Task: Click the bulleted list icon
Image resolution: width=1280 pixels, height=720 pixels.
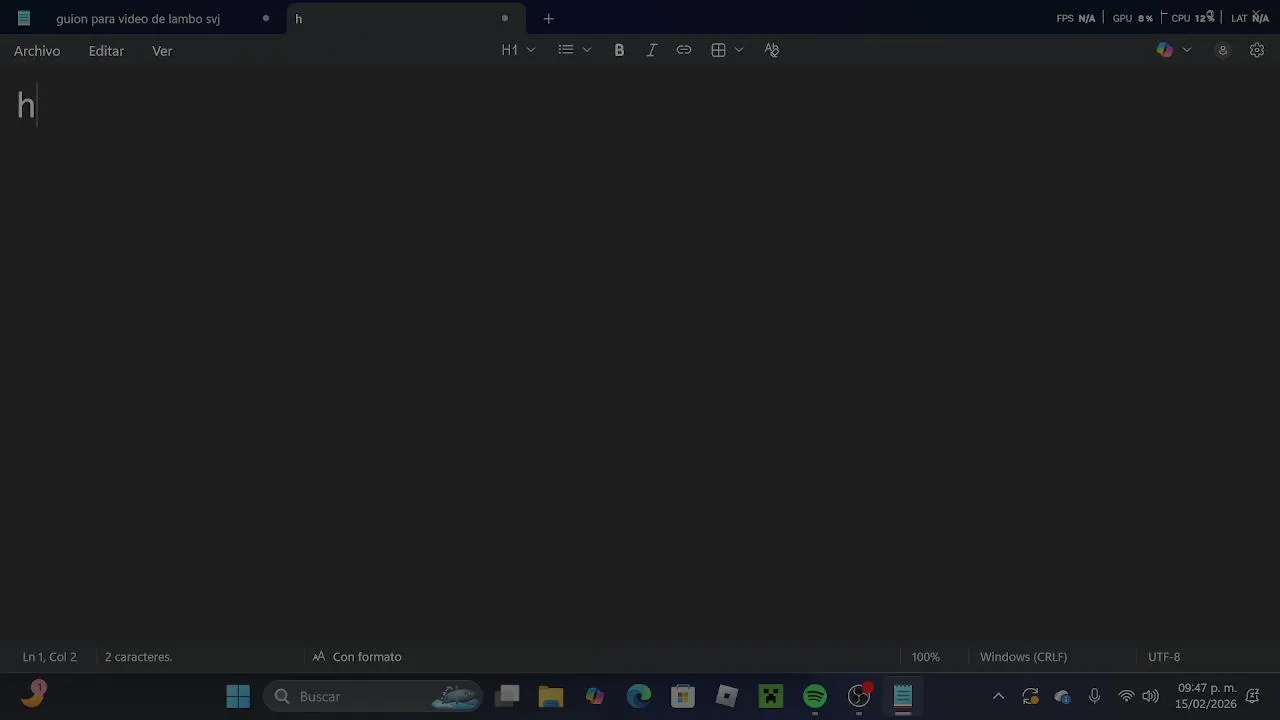Action: [x=566, y=50]
